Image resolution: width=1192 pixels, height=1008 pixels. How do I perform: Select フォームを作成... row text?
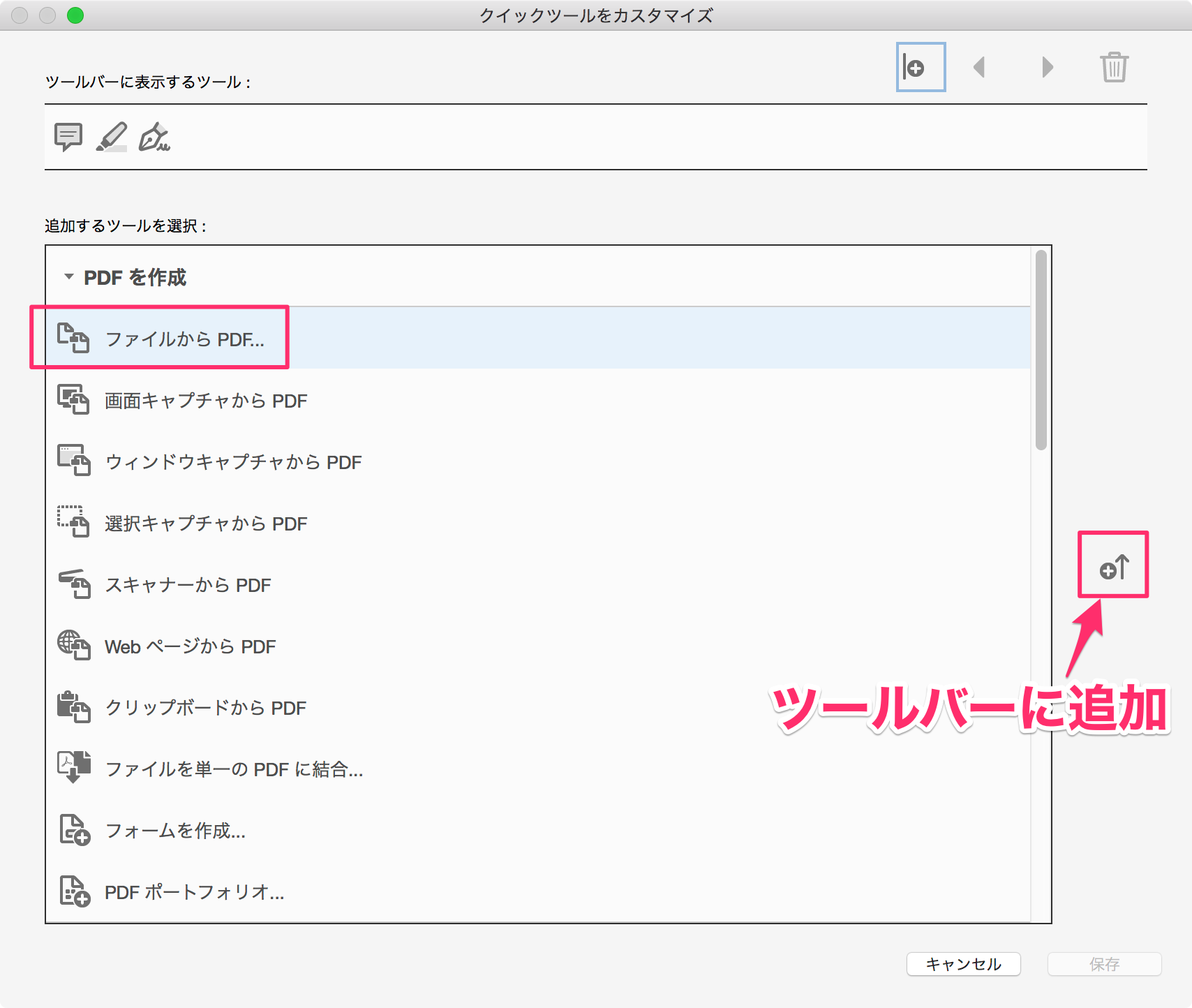175,831
